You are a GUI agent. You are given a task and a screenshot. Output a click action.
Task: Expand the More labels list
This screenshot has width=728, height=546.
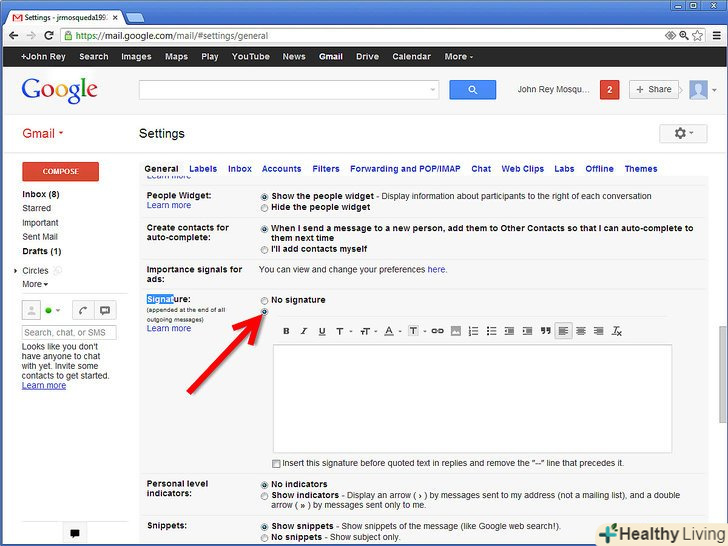coord(35,284)
